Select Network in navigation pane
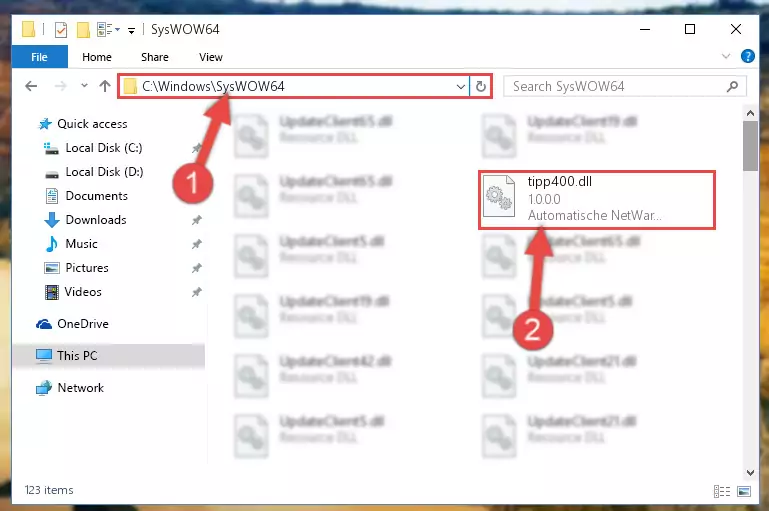Image resolution: width=769 pixels, height=511 pixels. [x=81, y=388]
